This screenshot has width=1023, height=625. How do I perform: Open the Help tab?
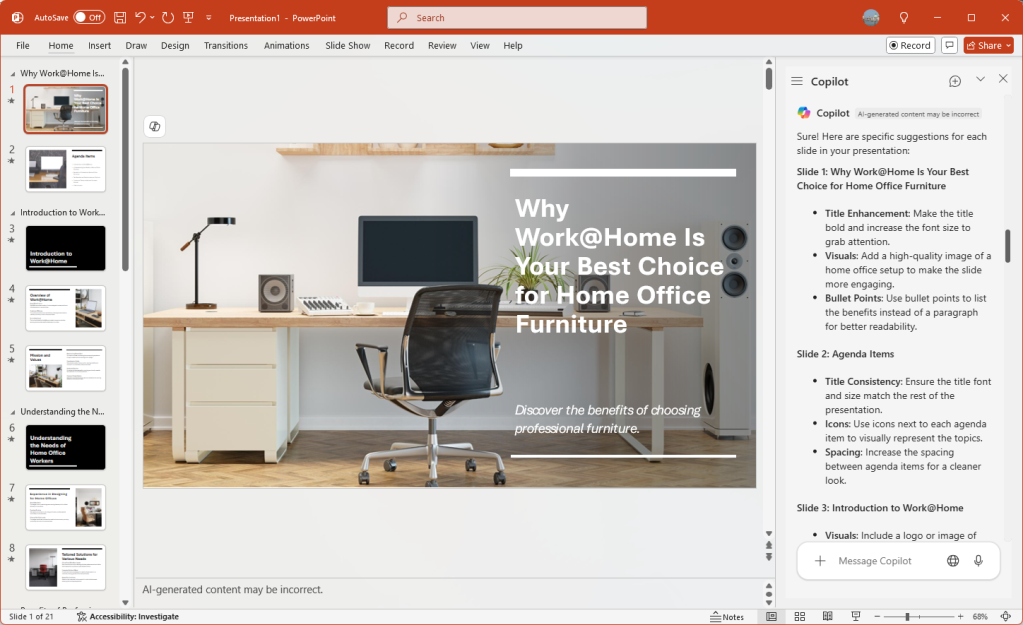[x=513, y=45]
